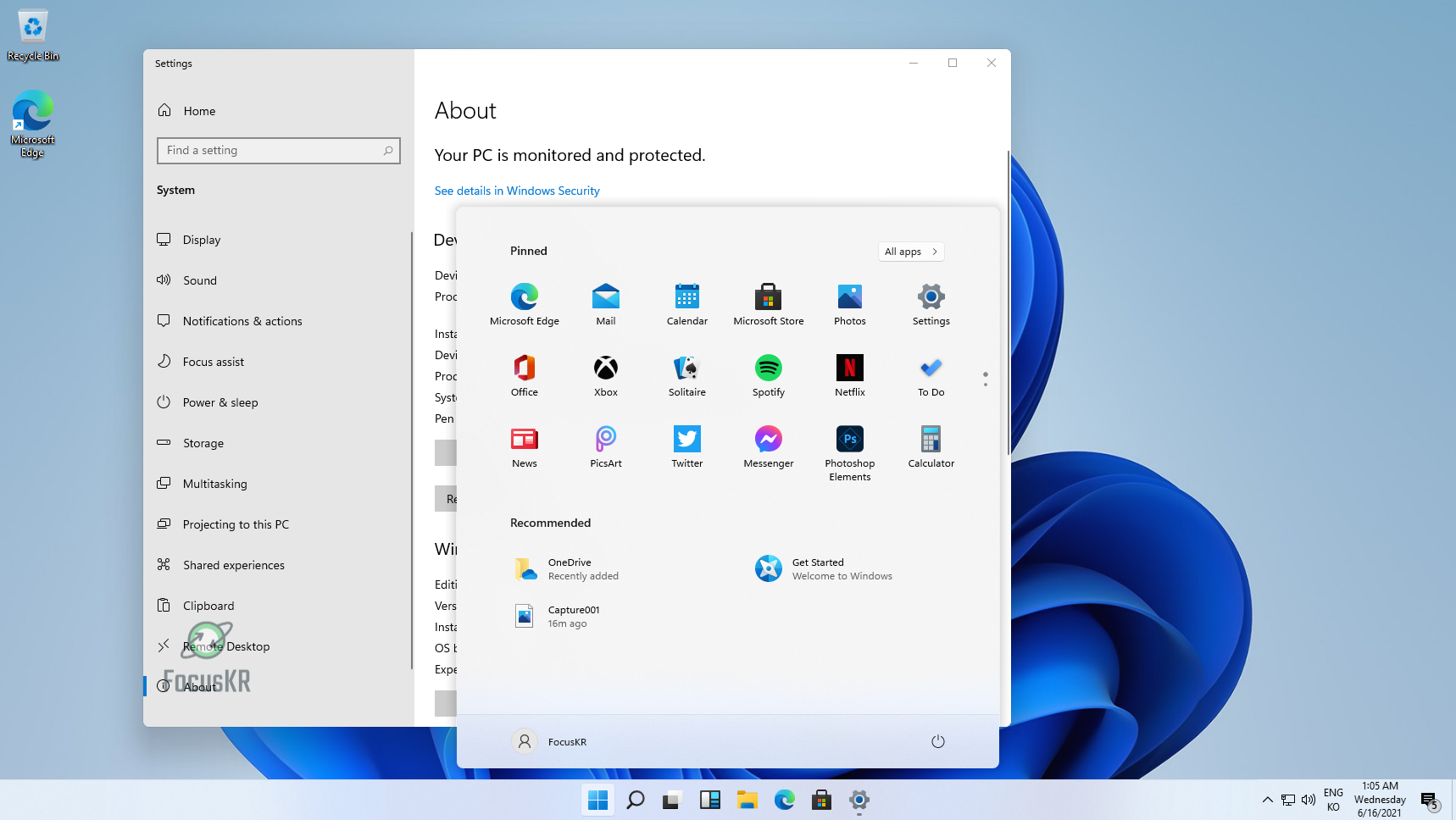Switch ENG KO input language
The width and height of the screenshot is (1456, 820).
coord(1333,800)
